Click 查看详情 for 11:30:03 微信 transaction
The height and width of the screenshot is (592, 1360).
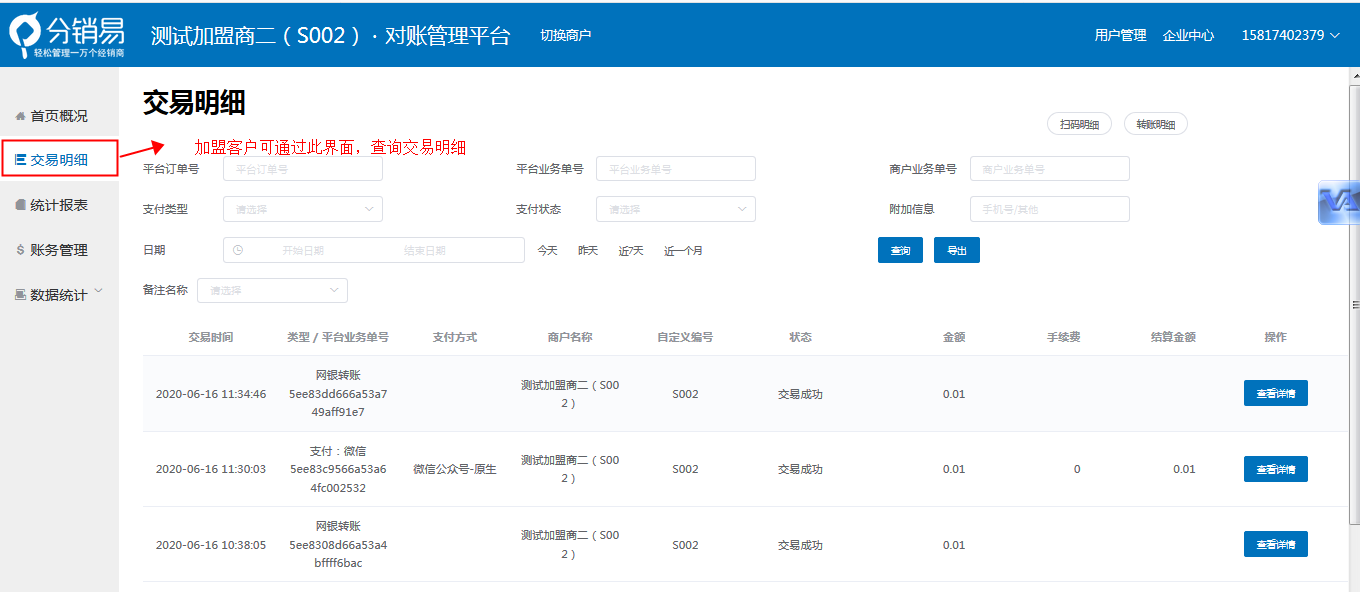(1275, 469)
